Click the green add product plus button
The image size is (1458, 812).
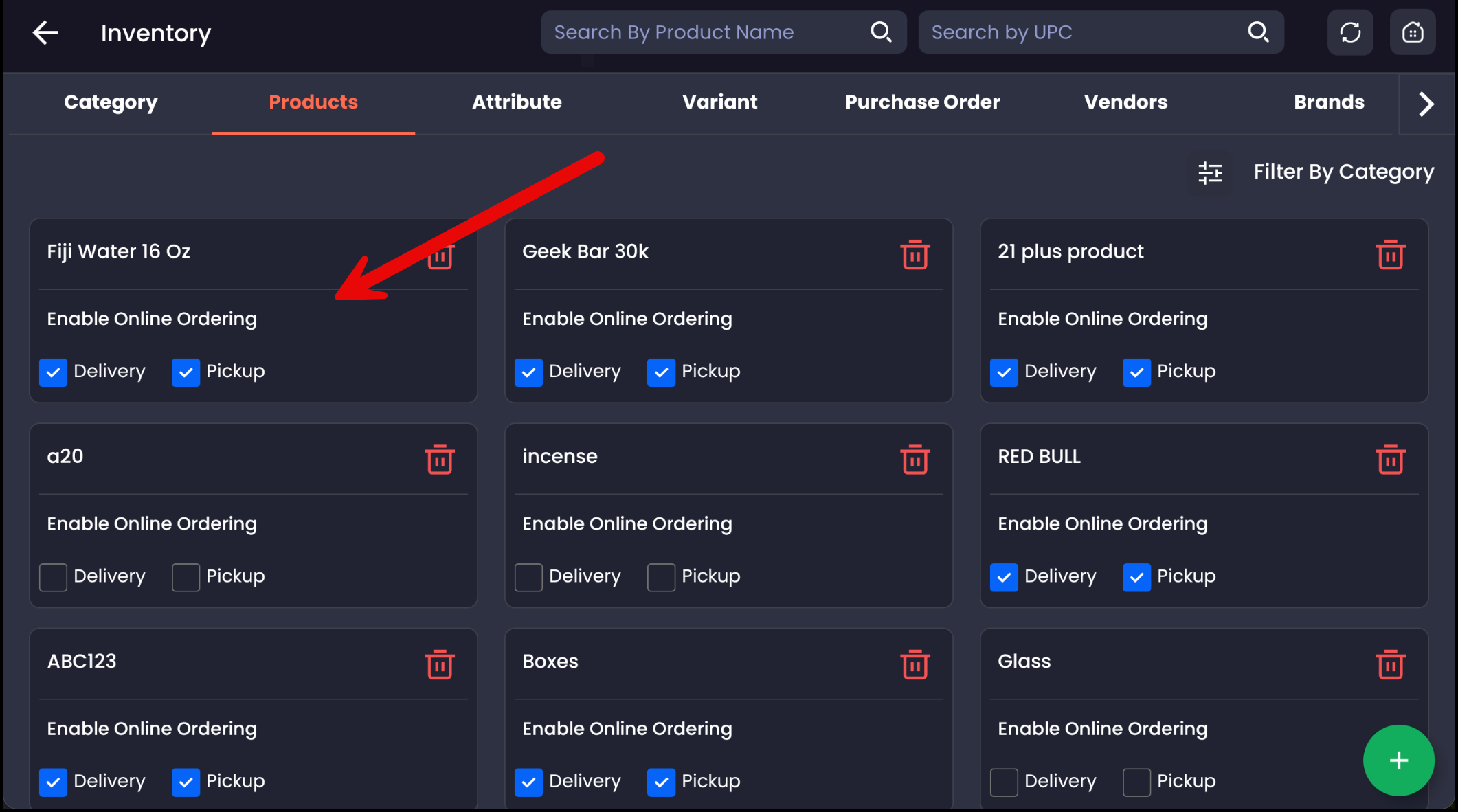1398,760
